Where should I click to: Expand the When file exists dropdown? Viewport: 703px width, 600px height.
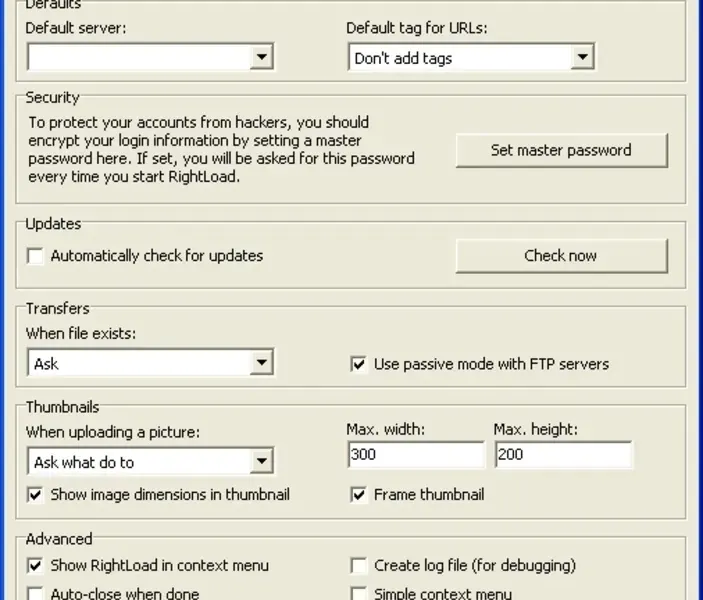[150, 363]
